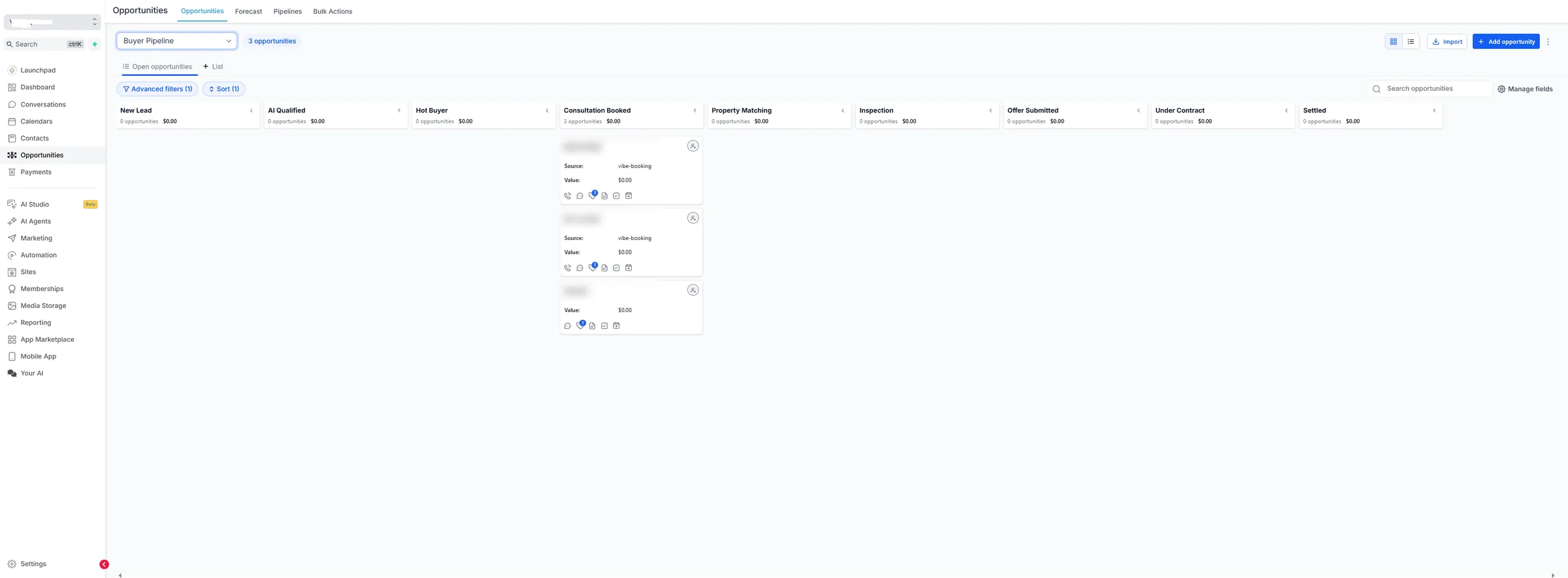Go to the Bulk Actions tab
The height and width of the screenshot is (578, 1568).
pos(333,11)
